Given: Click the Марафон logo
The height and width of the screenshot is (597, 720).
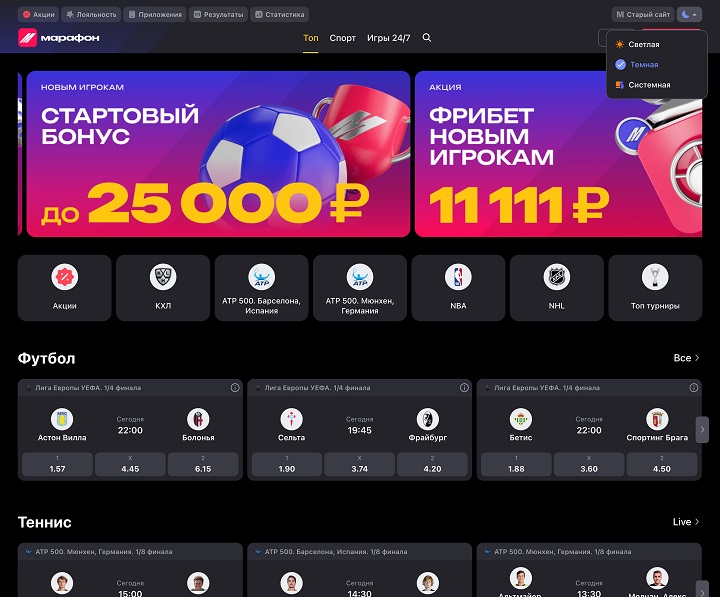Looking at the screenshot, I should point(59,38).
